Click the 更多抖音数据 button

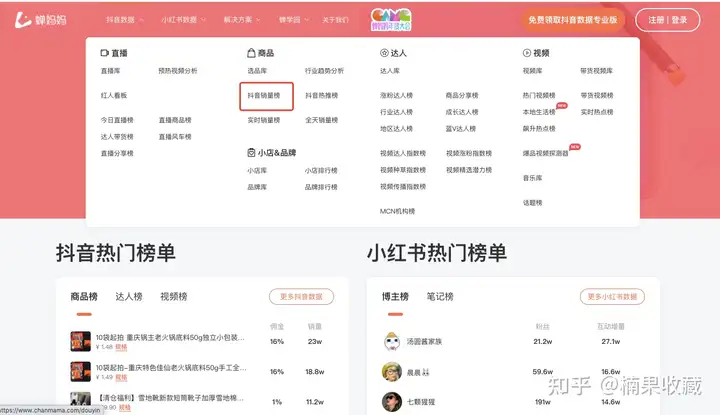tap(301, 297)
